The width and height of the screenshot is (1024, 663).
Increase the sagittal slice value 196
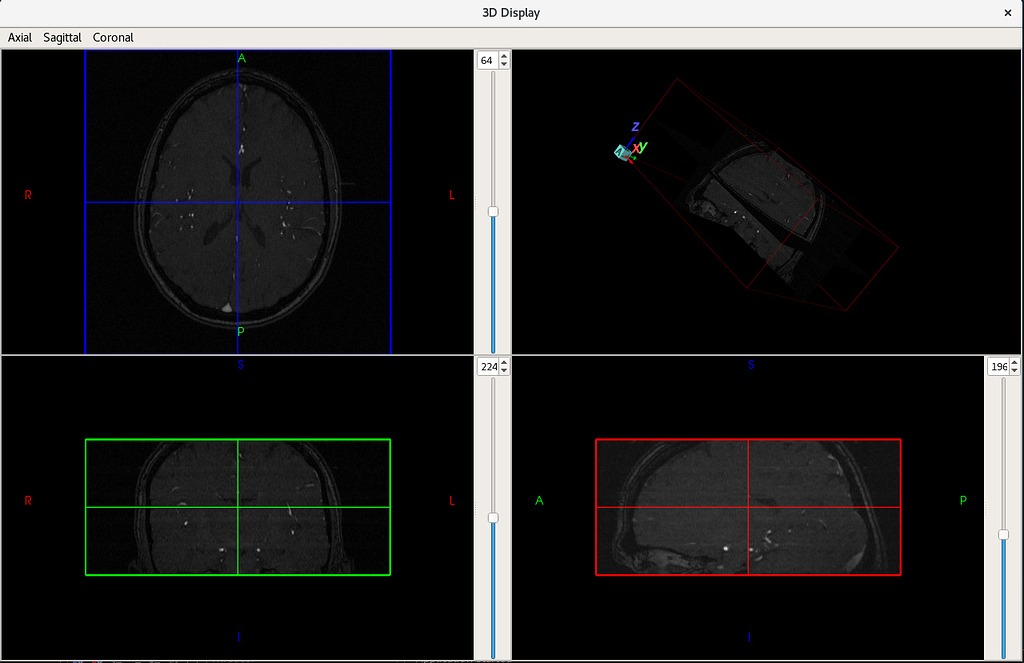click(x=1015, y=363)
